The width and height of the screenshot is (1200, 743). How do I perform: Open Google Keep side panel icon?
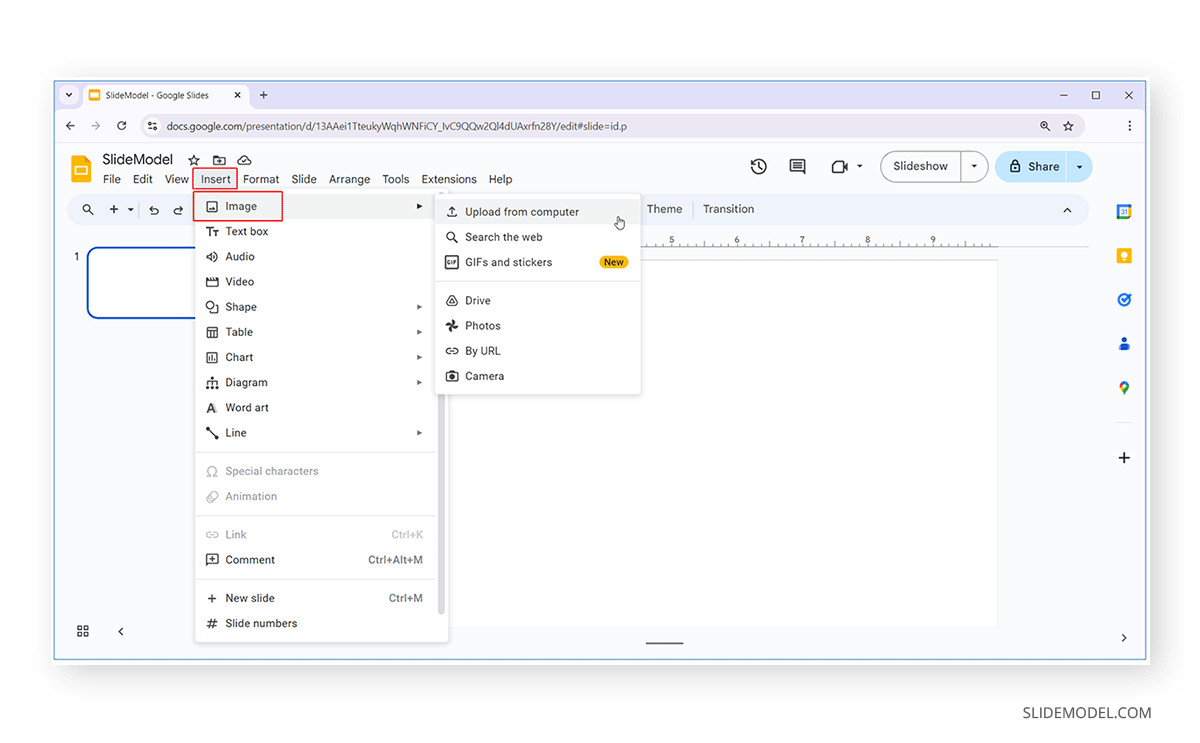click(1124, 256)
